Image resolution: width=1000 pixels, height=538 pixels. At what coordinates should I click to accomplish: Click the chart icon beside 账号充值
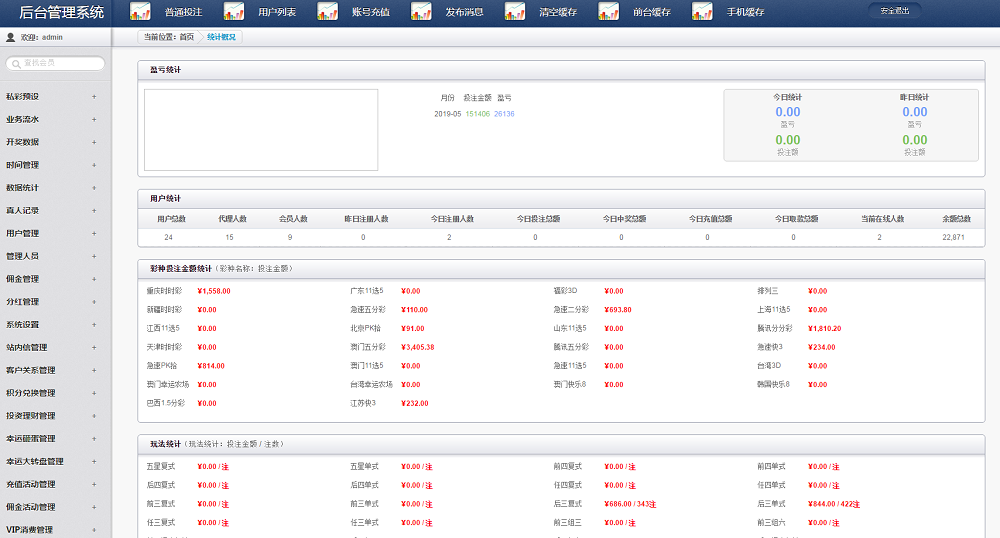pyautogui.click(x=327, y=12)
